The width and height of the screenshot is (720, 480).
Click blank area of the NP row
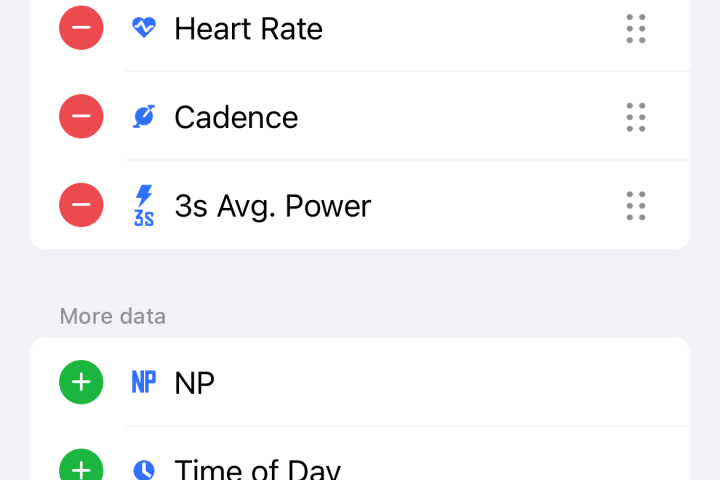[450, 382]
